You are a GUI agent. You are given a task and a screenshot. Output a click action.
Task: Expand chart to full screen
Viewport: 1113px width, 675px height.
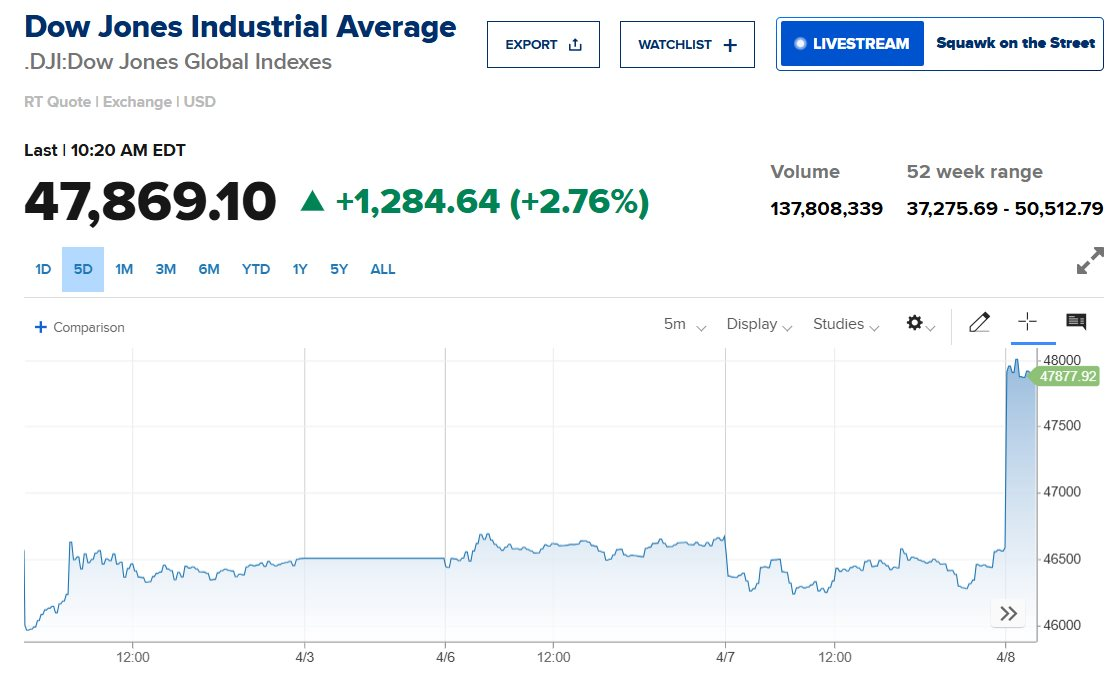click(x=1089, y=260)
